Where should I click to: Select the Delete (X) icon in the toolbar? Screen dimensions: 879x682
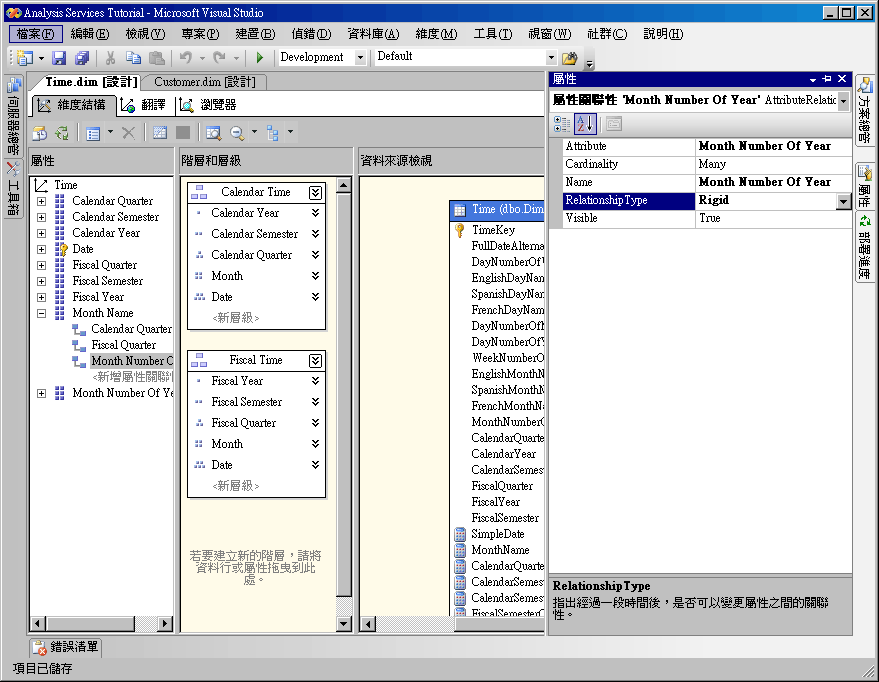pos(127,135)
